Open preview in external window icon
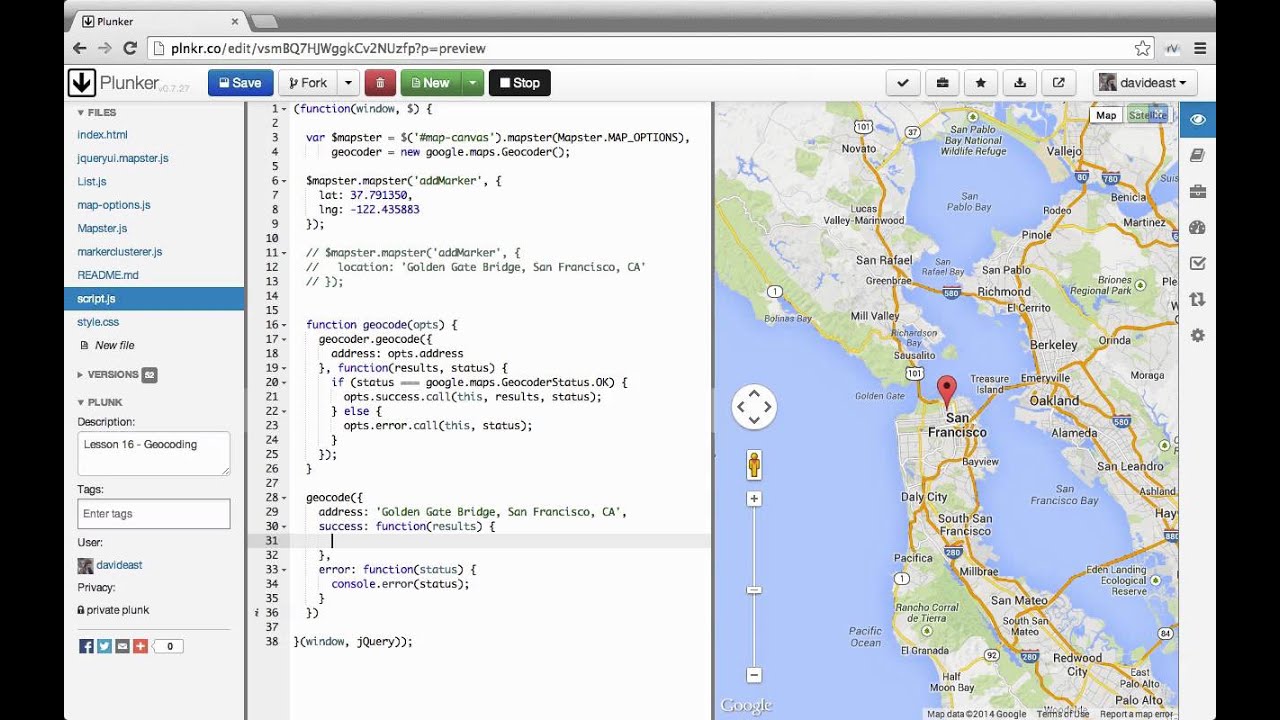Image resolution: width=1280 pixels, height=720 pixels. click(x=1058, y=83)
